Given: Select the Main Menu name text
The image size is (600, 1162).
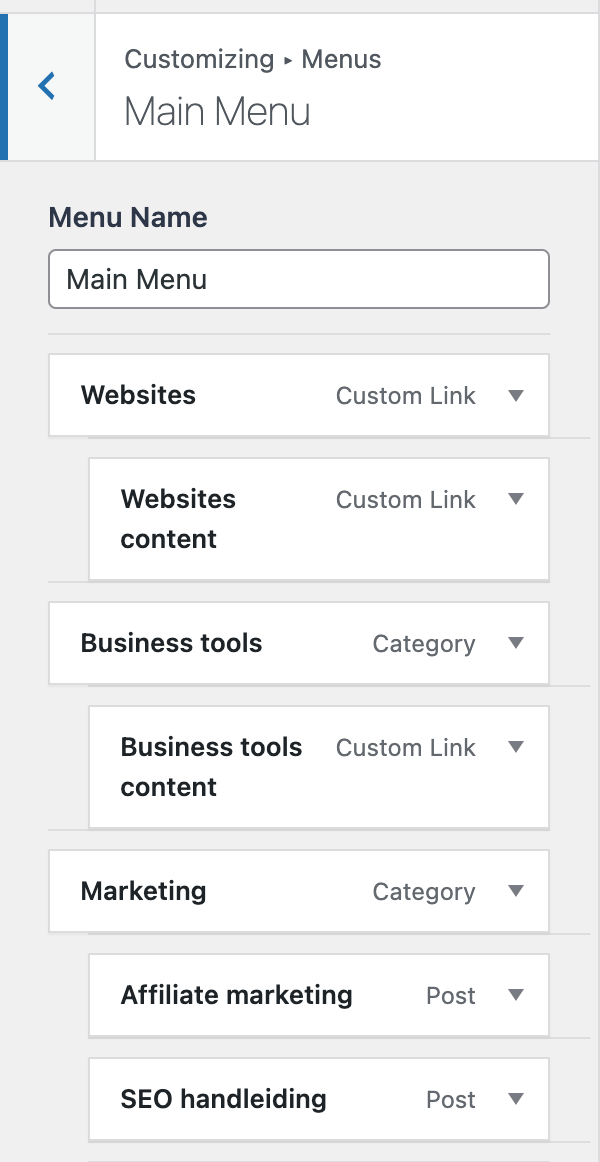Looking at the screenshot, I should tap(135, 279).
